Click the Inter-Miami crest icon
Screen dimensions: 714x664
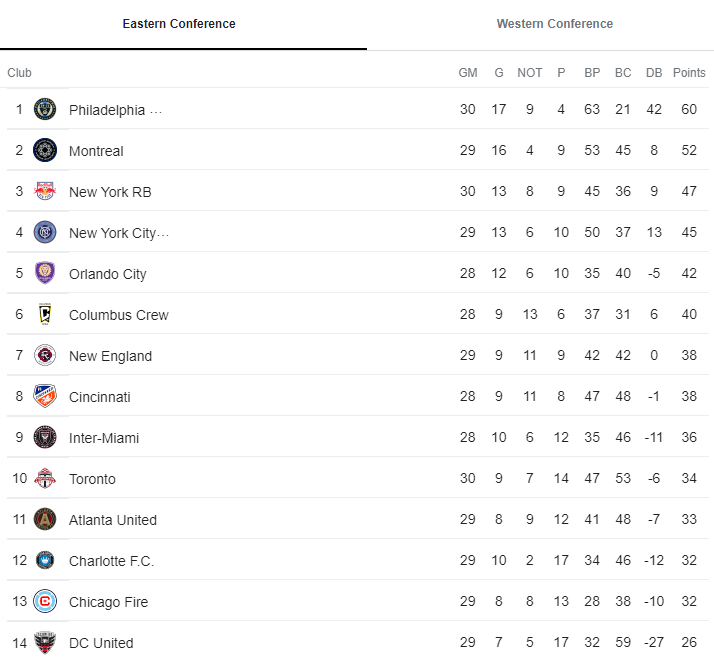45,437
